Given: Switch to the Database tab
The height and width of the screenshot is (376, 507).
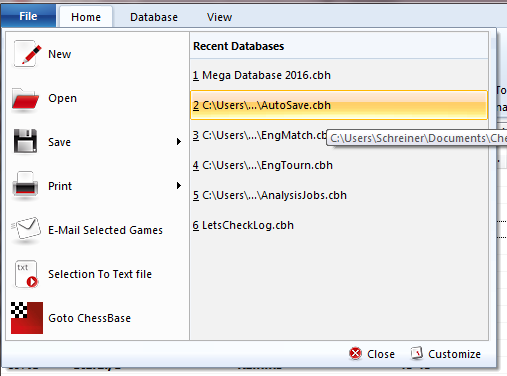Looking at the screenshot, I should coord(154,17).
